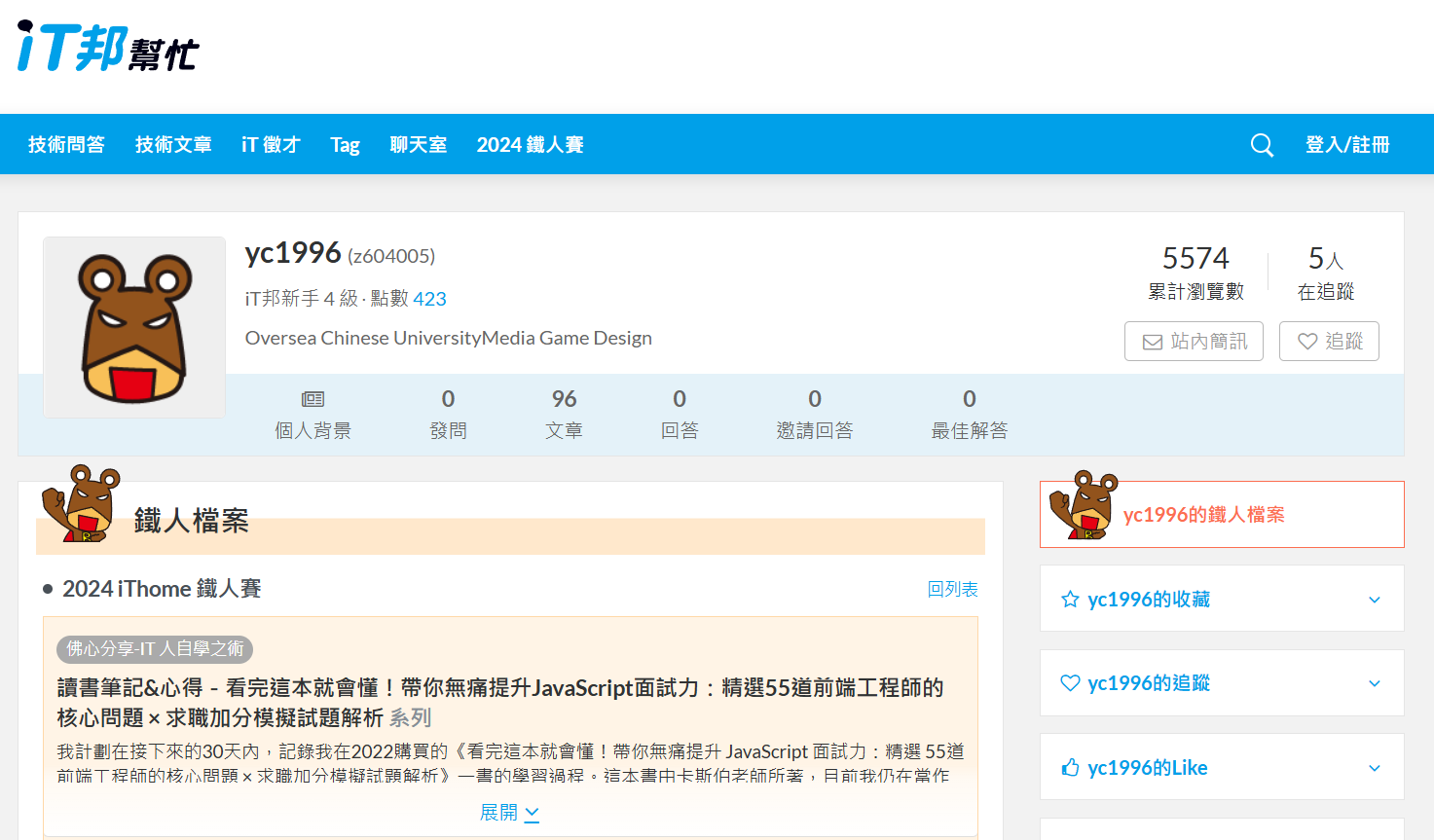This screenshot has height=840, width=1434.
Task: Open yc1996的鐵人檔案 sidebar link
Action: 1222,515
